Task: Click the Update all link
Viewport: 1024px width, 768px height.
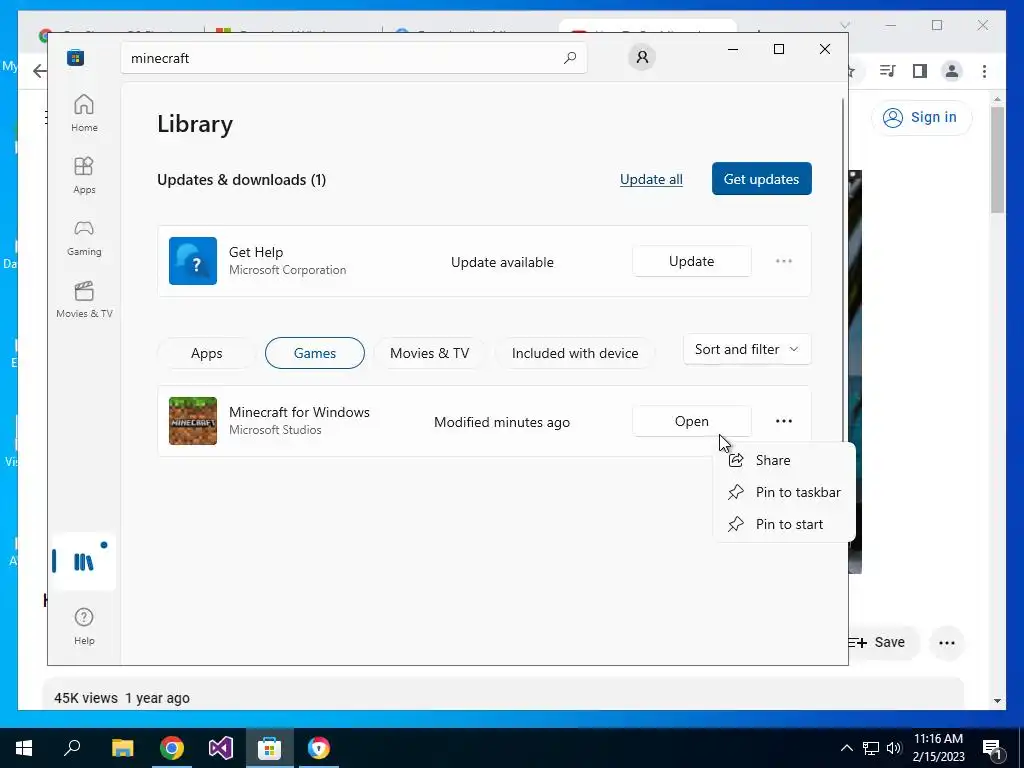Action: pos(651,180)
